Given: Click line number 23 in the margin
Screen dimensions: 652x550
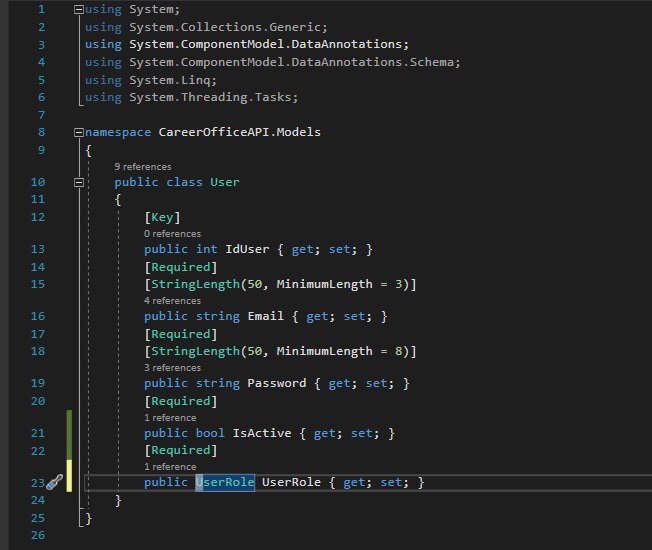Looking at the screenshot, I should (38, 483).
